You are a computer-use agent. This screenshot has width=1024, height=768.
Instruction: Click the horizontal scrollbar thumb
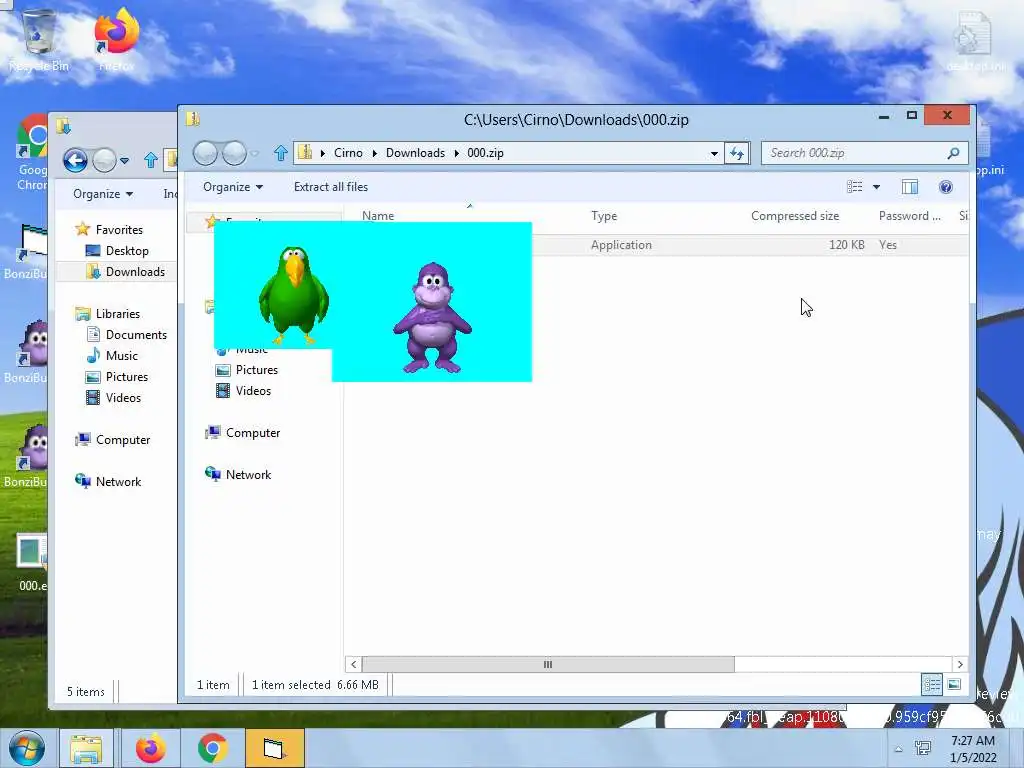tap(548, 665)
